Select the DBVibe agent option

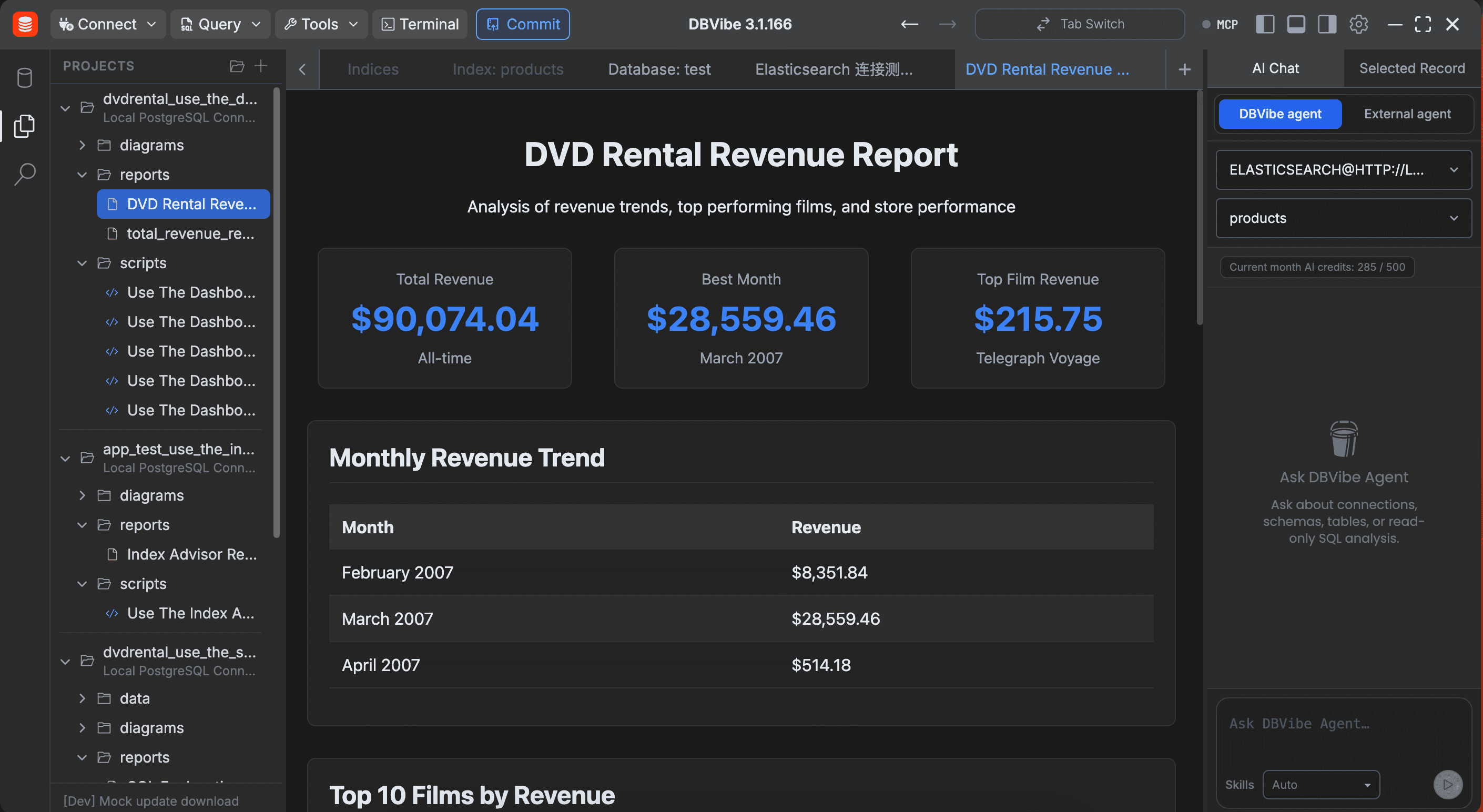point(1280,114)
